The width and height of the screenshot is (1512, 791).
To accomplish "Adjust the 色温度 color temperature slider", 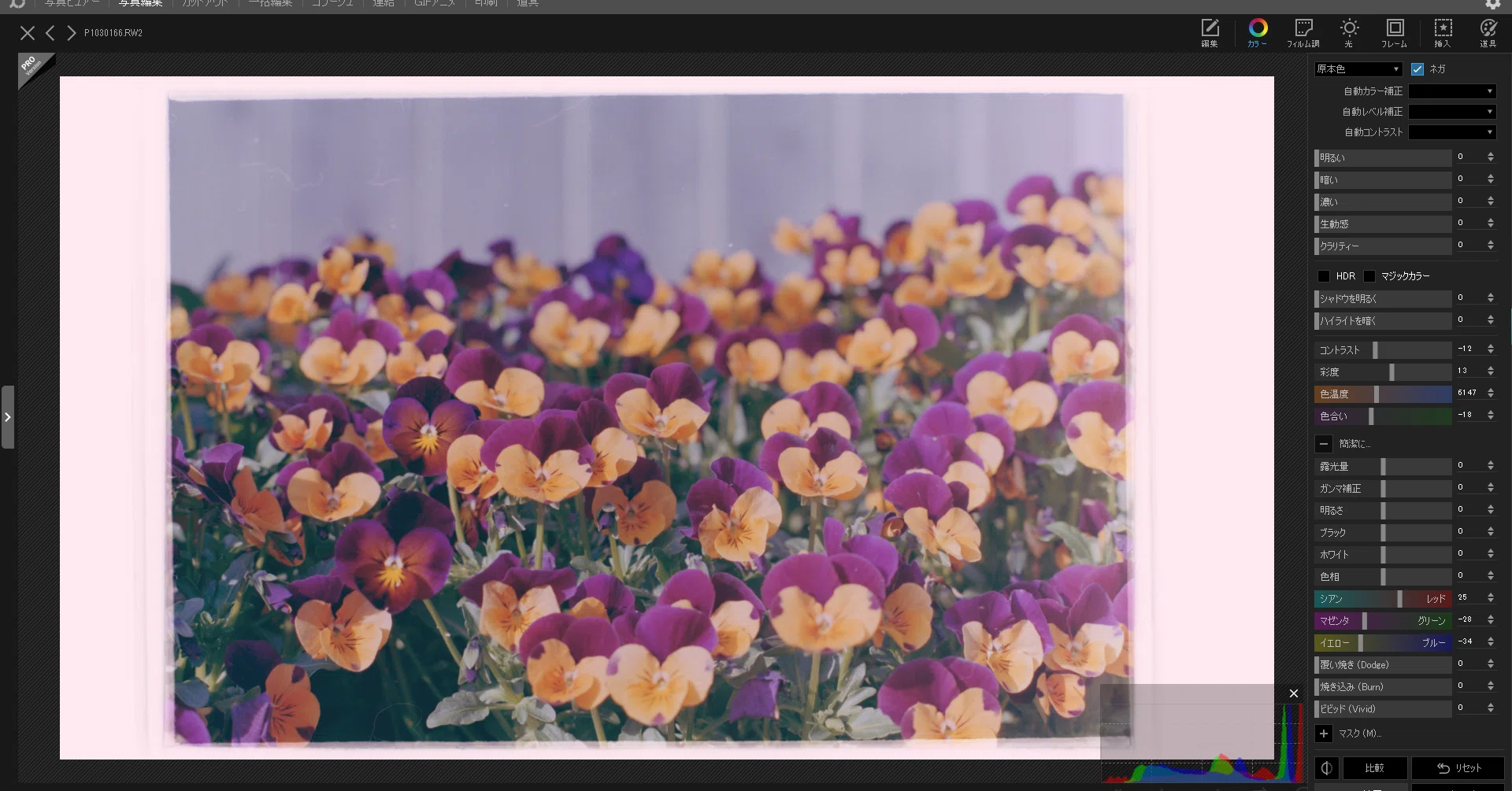I will coord(1383,394).
